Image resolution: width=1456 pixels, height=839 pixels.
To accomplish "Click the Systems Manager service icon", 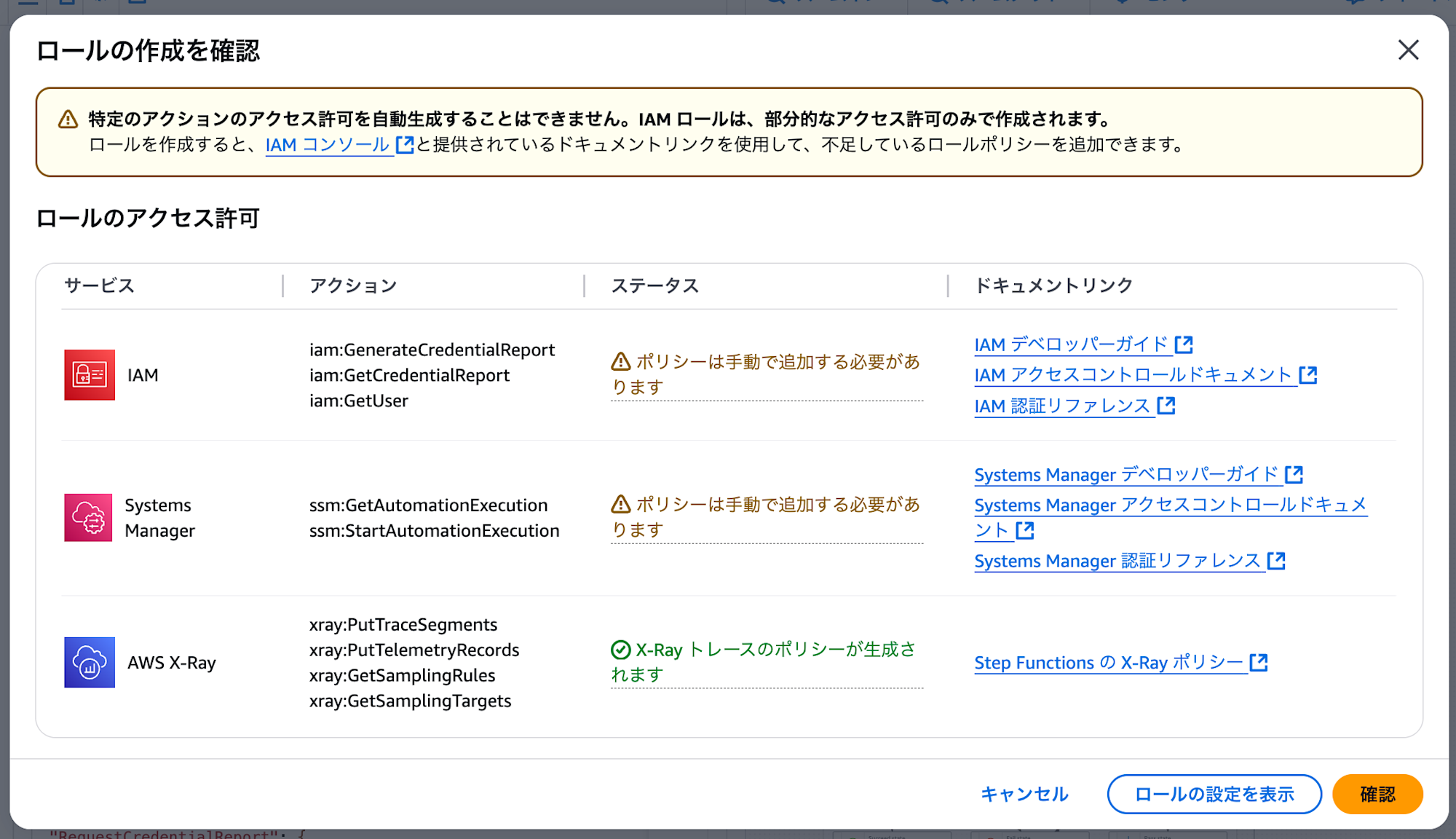I will (x=88, y=518).
